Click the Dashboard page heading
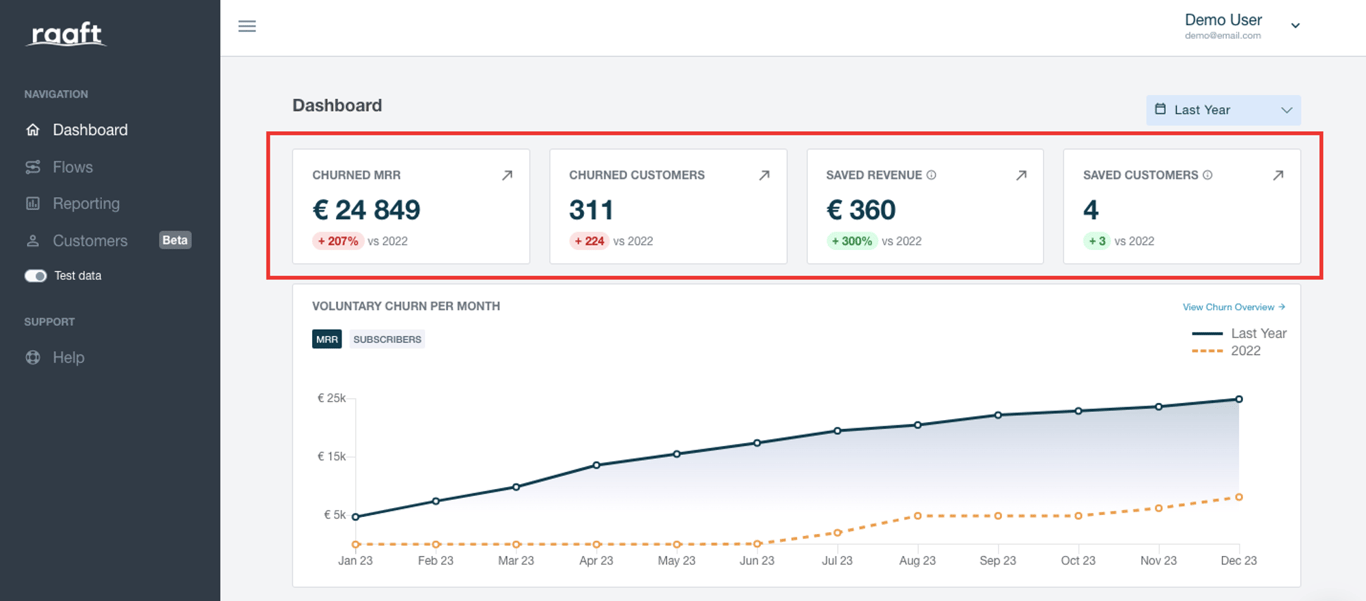 (x=337, y=105)
